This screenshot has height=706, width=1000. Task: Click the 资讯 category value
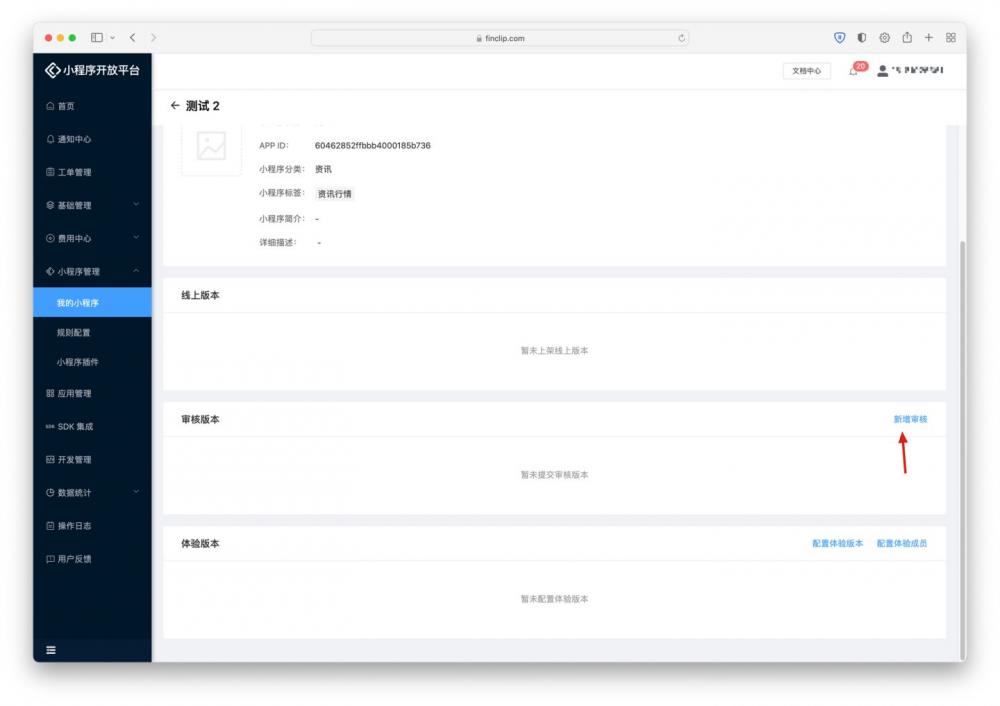click(x=323, y=169)
